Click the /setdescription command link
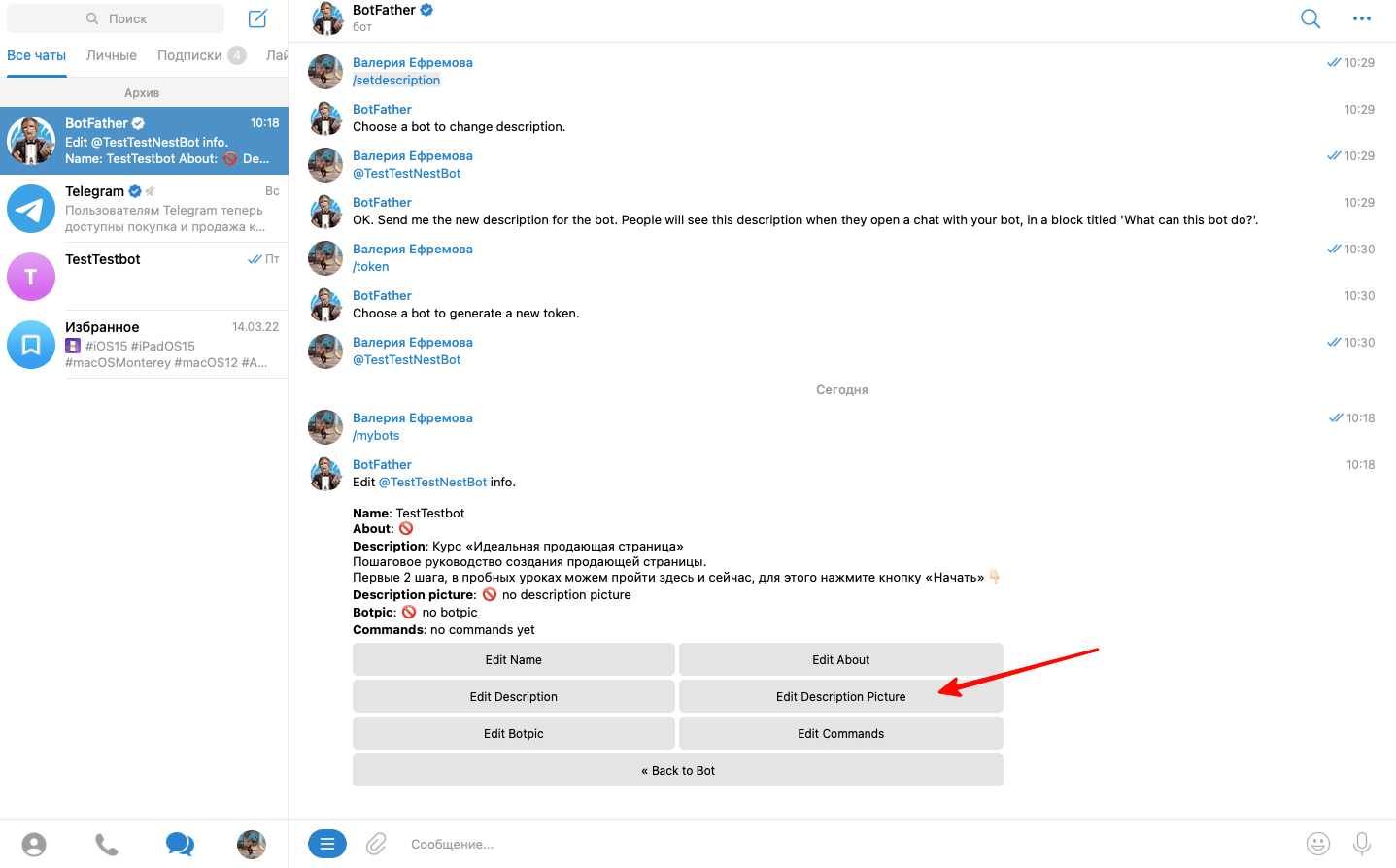1396x868 pixels. (x=396, y=81)
